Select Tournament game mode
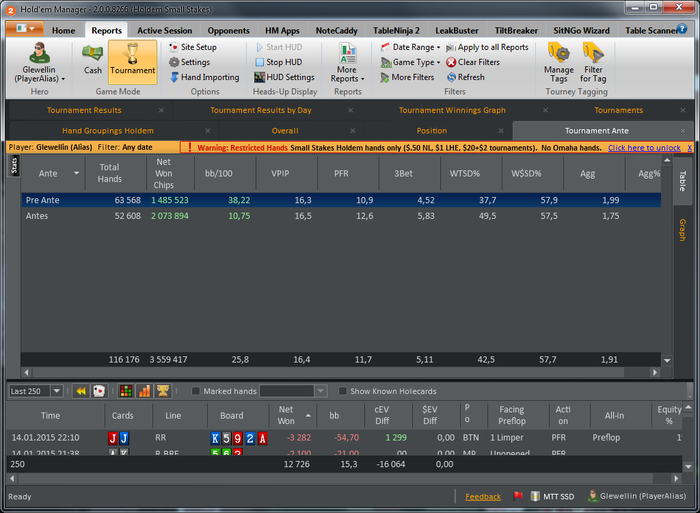 tap(133, 62)
